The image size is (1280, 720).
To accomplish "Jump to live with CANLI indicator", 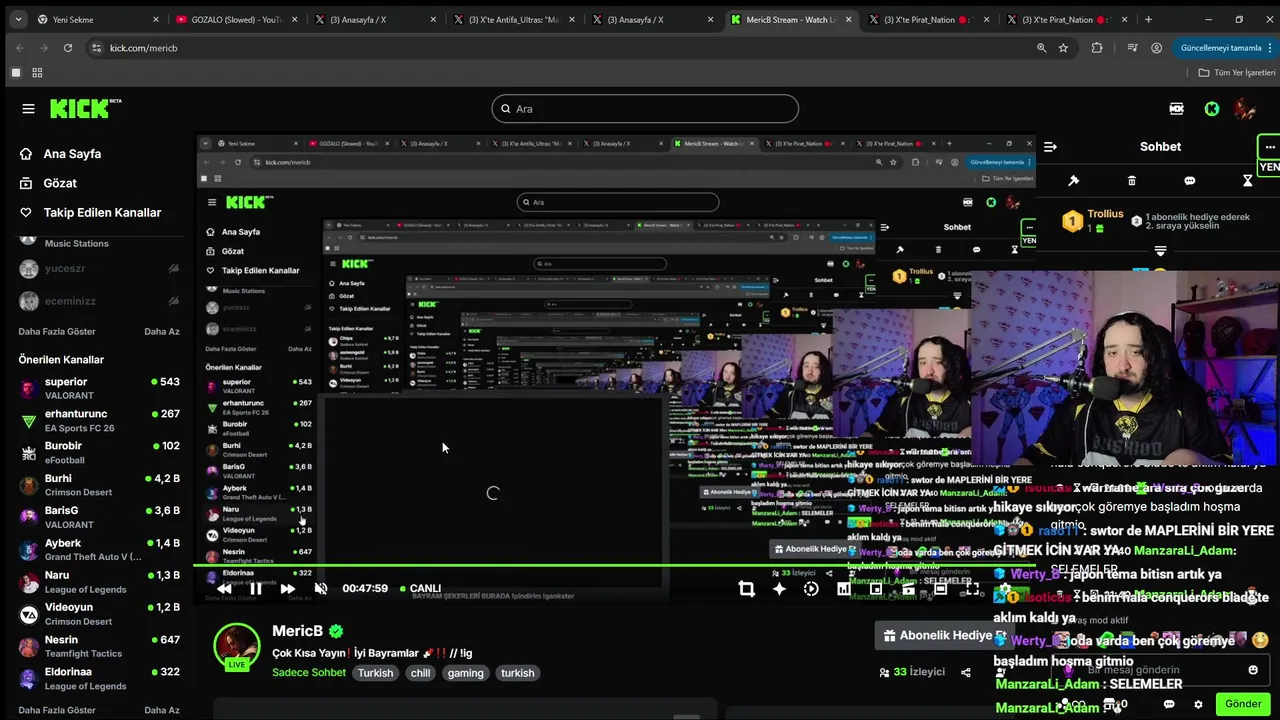I will click(420, 589).
